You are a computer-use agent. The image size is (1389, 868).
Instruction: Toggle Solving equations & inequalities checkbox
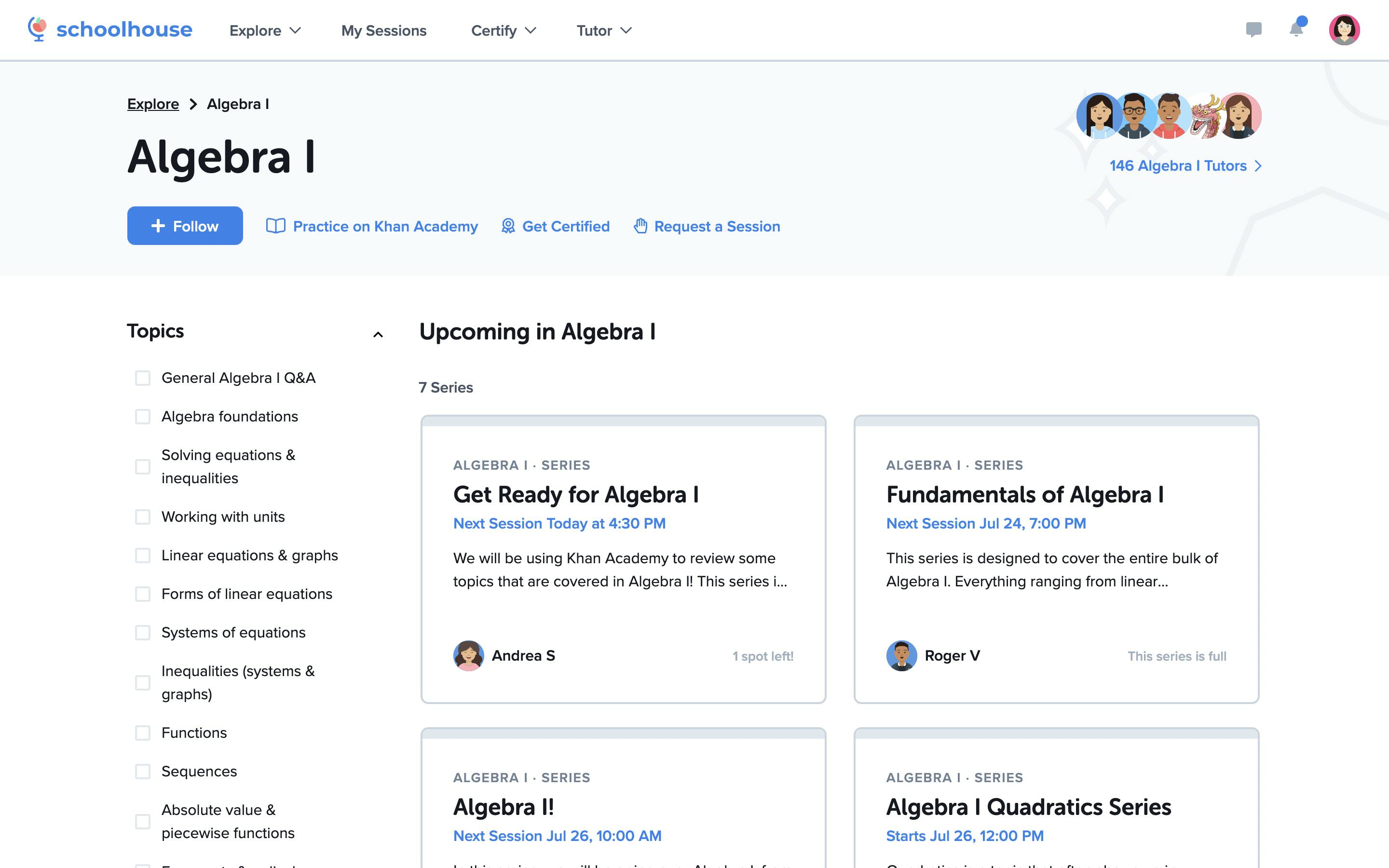coord(142,467)
